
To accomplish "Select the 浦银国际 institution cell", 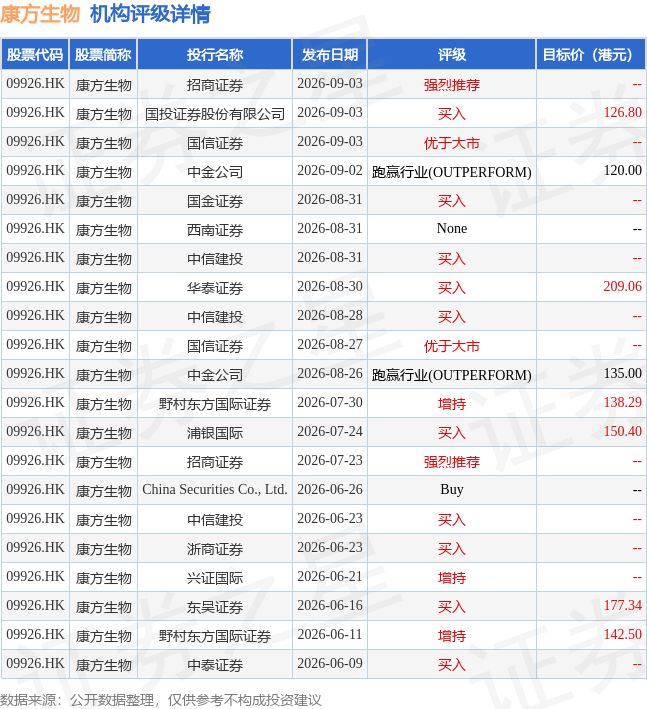I will click(215, 432).
